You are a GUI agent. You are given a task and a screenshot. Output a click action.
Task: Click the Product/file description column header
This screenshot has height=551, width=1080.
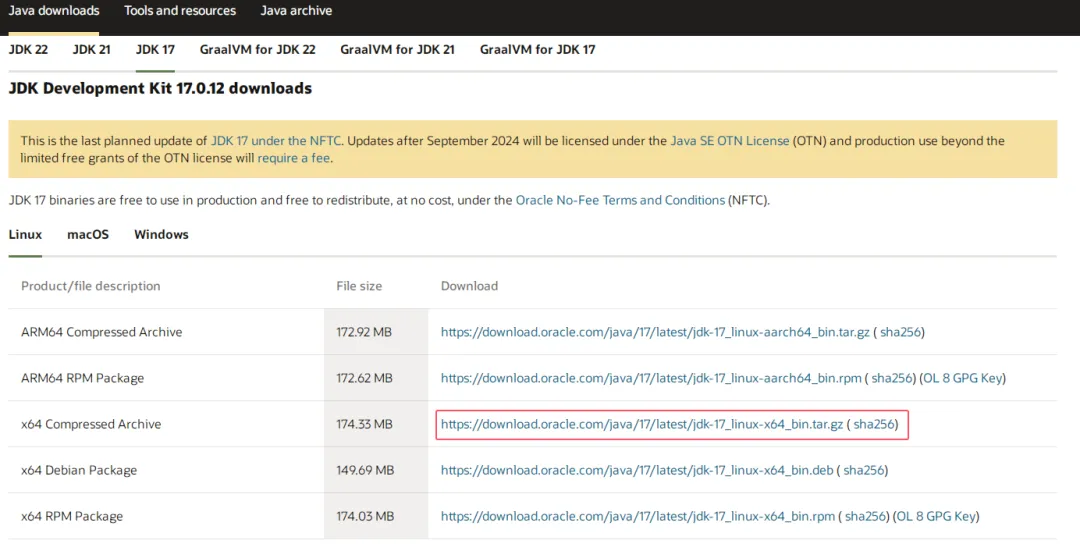[x=90, y=286]
